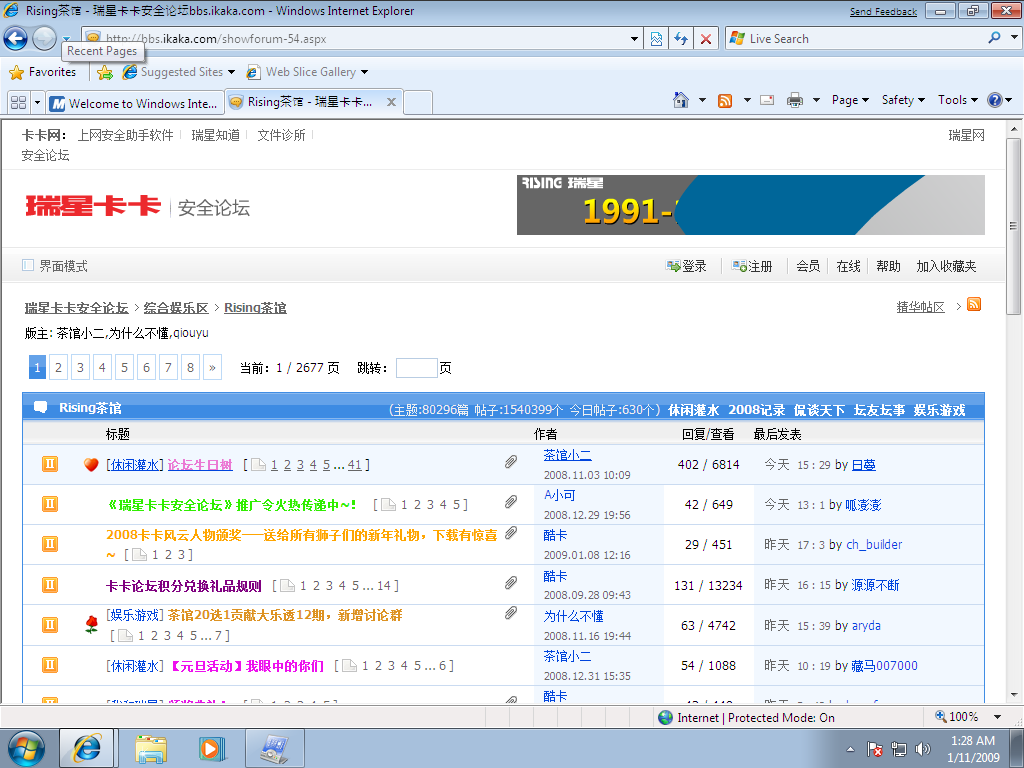Image resolution: width=1024 pixels, height=768 pixels.
Task: Toggle the 界面模式 checkbox
Action: coord(28,265)
